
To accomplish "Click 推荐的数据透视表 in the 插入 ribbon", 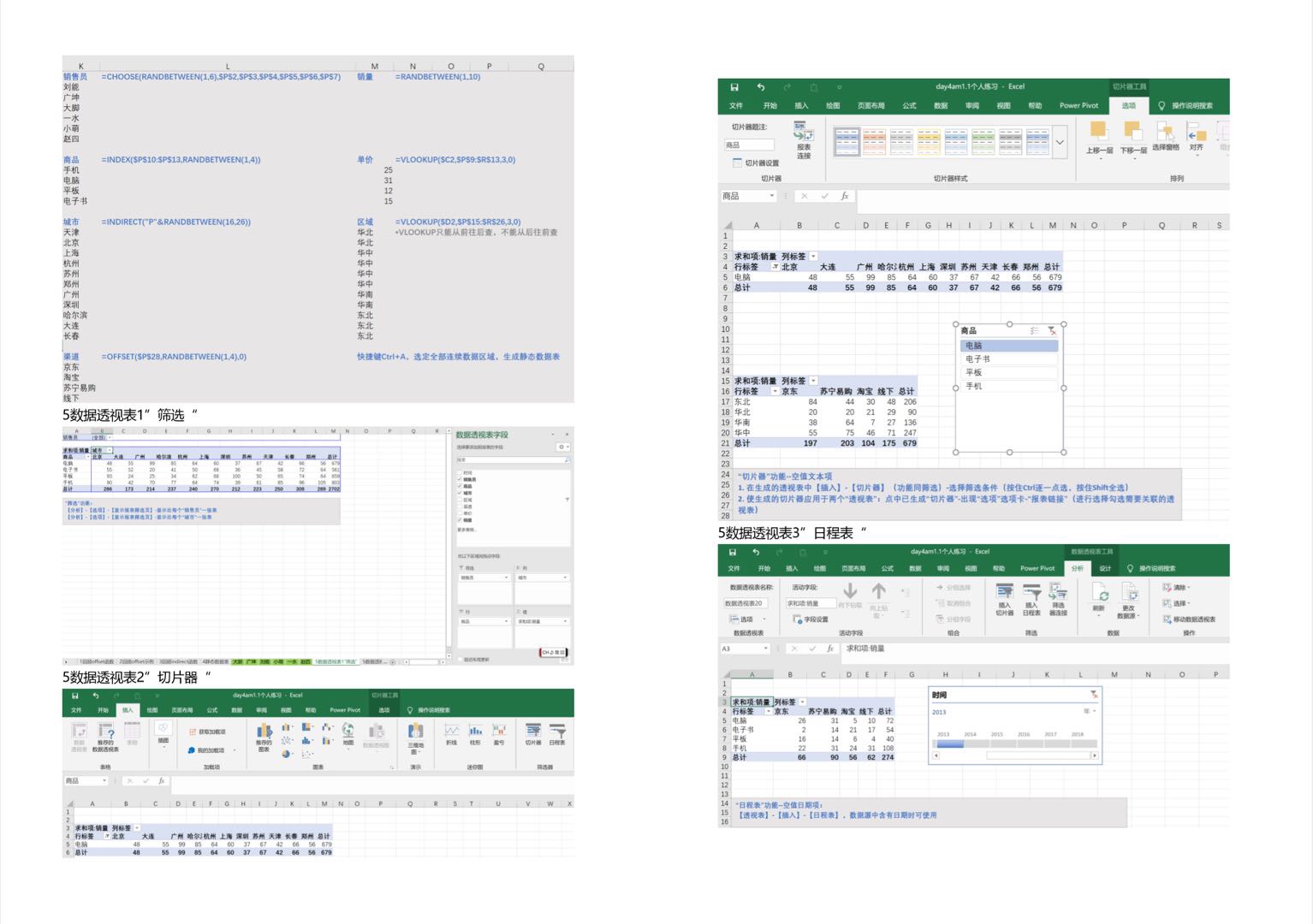I will point(105,736).
